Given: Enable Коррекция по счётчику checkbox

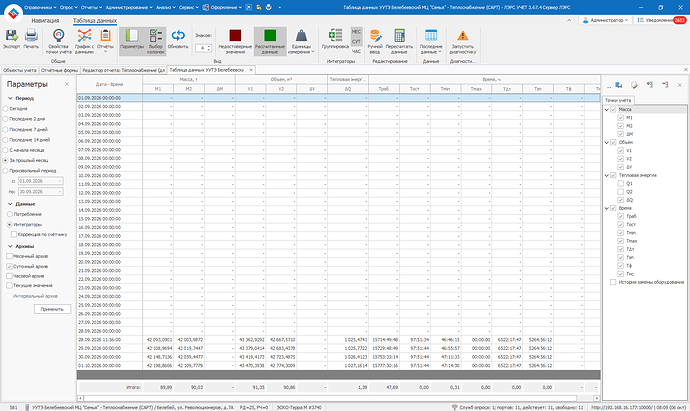Looking at the screenshot, I should [x=14, y=235].
